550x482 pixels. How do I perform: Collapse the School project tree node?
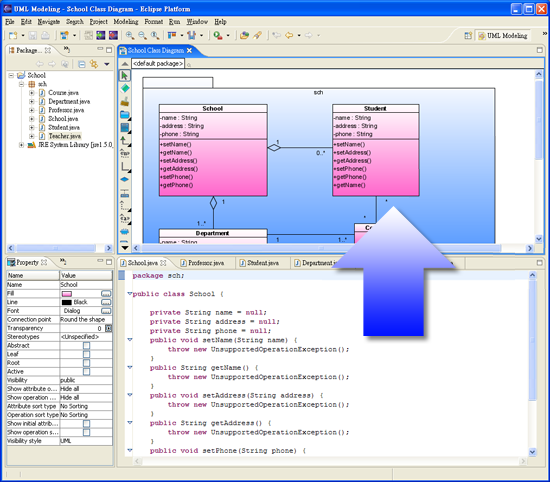tap(11, 75)
